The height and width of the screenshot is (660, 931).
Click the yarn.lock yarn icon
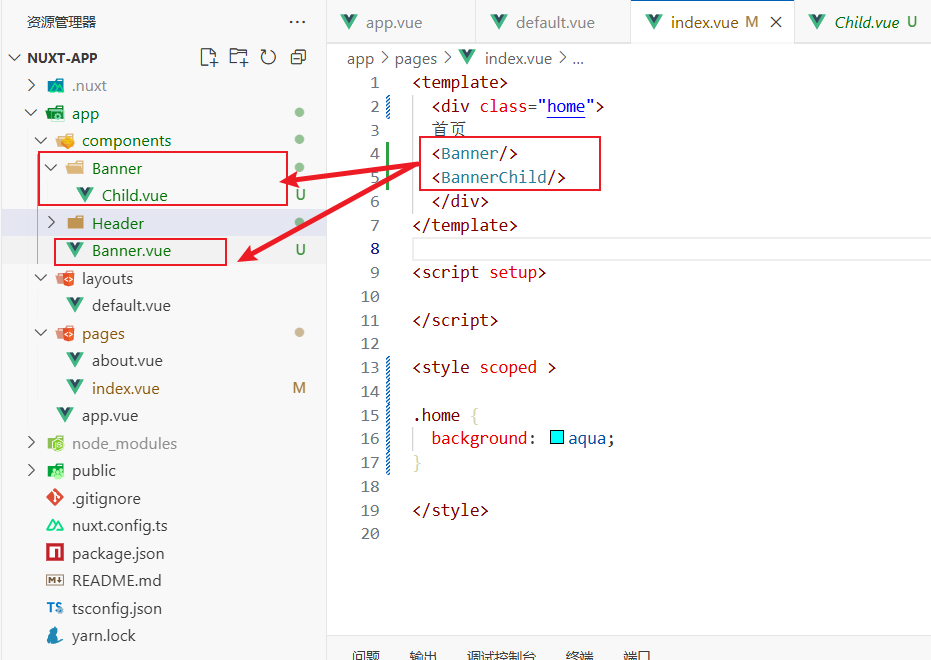tap(55, 635)
